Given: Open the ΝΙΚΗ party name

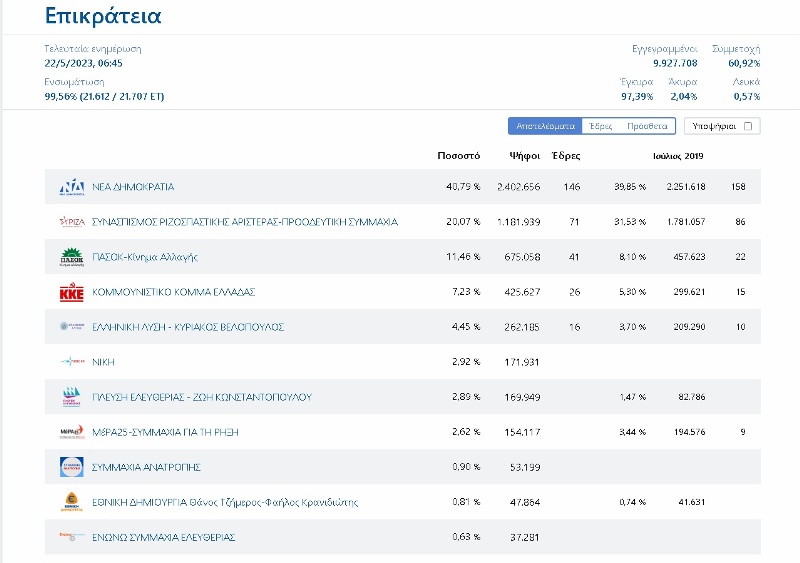Looking at the screenshot, I should click(103, 362).
